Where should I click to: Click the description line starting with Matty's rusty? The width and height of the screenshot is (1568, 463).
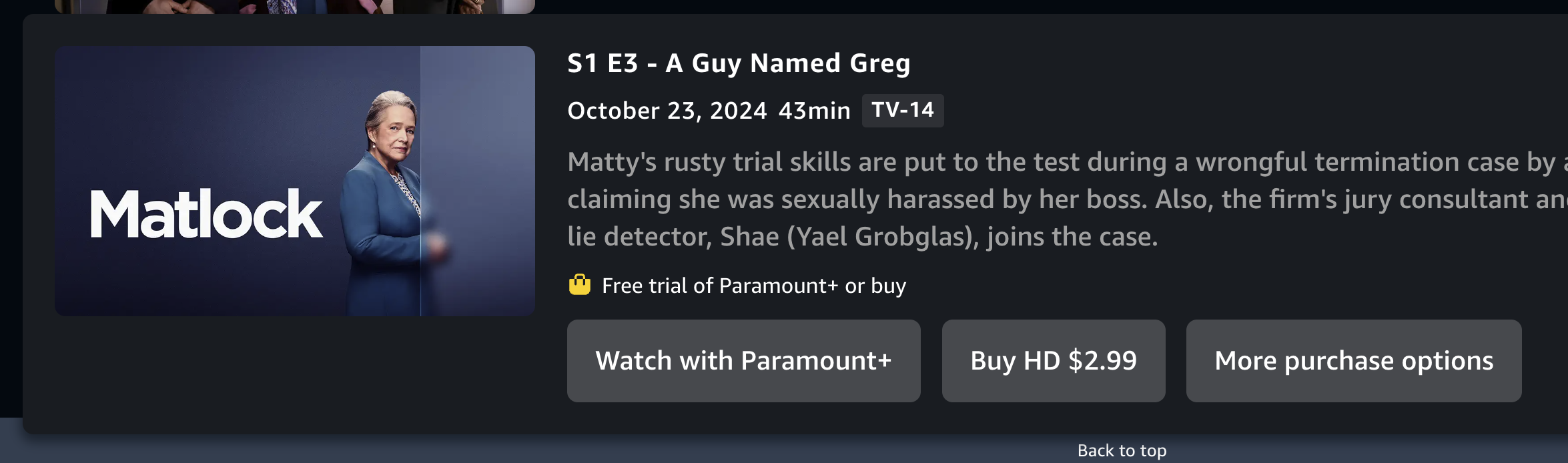pyautogui.click(x=1061, y=162)
